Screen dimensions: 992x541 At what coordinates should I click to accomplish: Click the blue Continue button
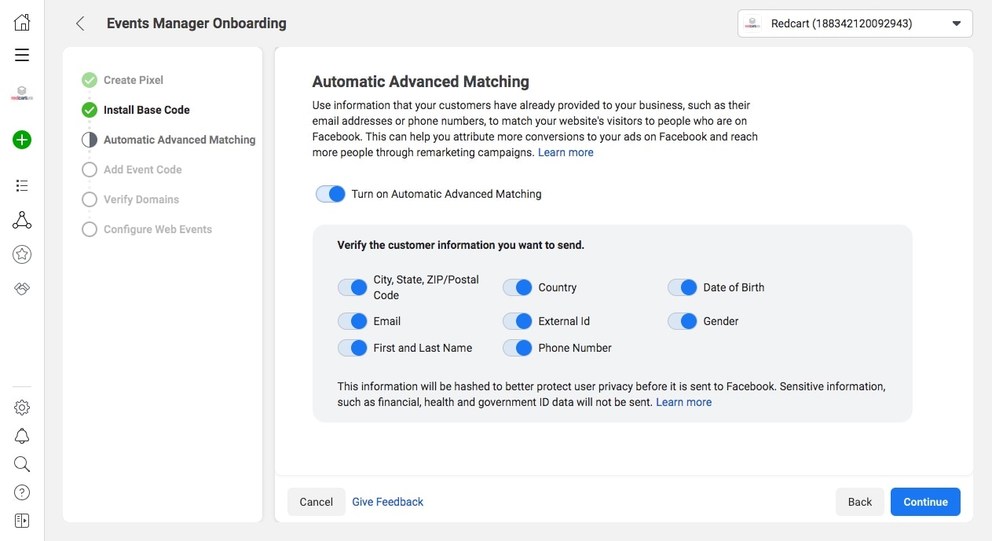925,502
